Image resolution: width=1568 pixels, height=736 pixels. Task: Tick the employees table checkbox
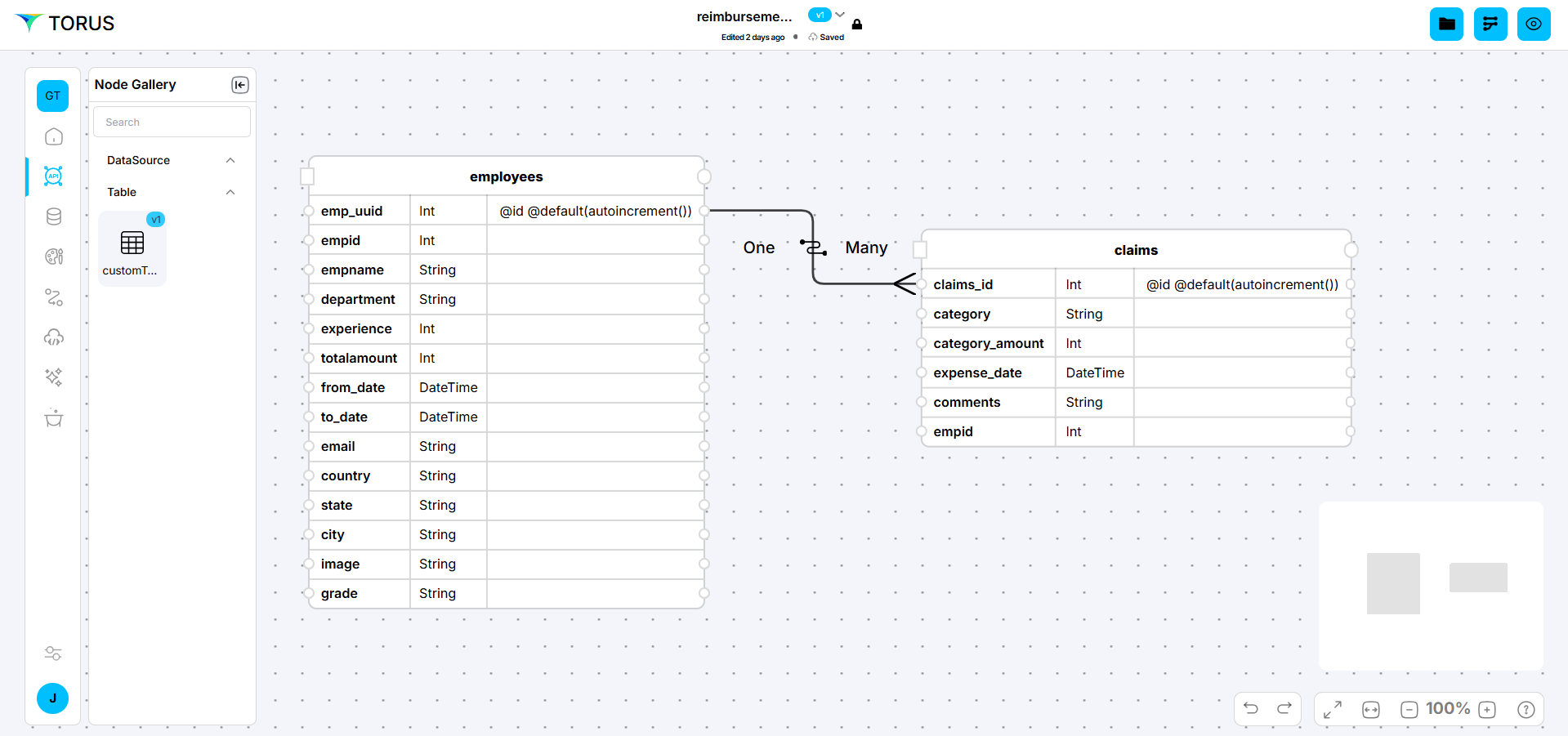click(x=307, y=176)
